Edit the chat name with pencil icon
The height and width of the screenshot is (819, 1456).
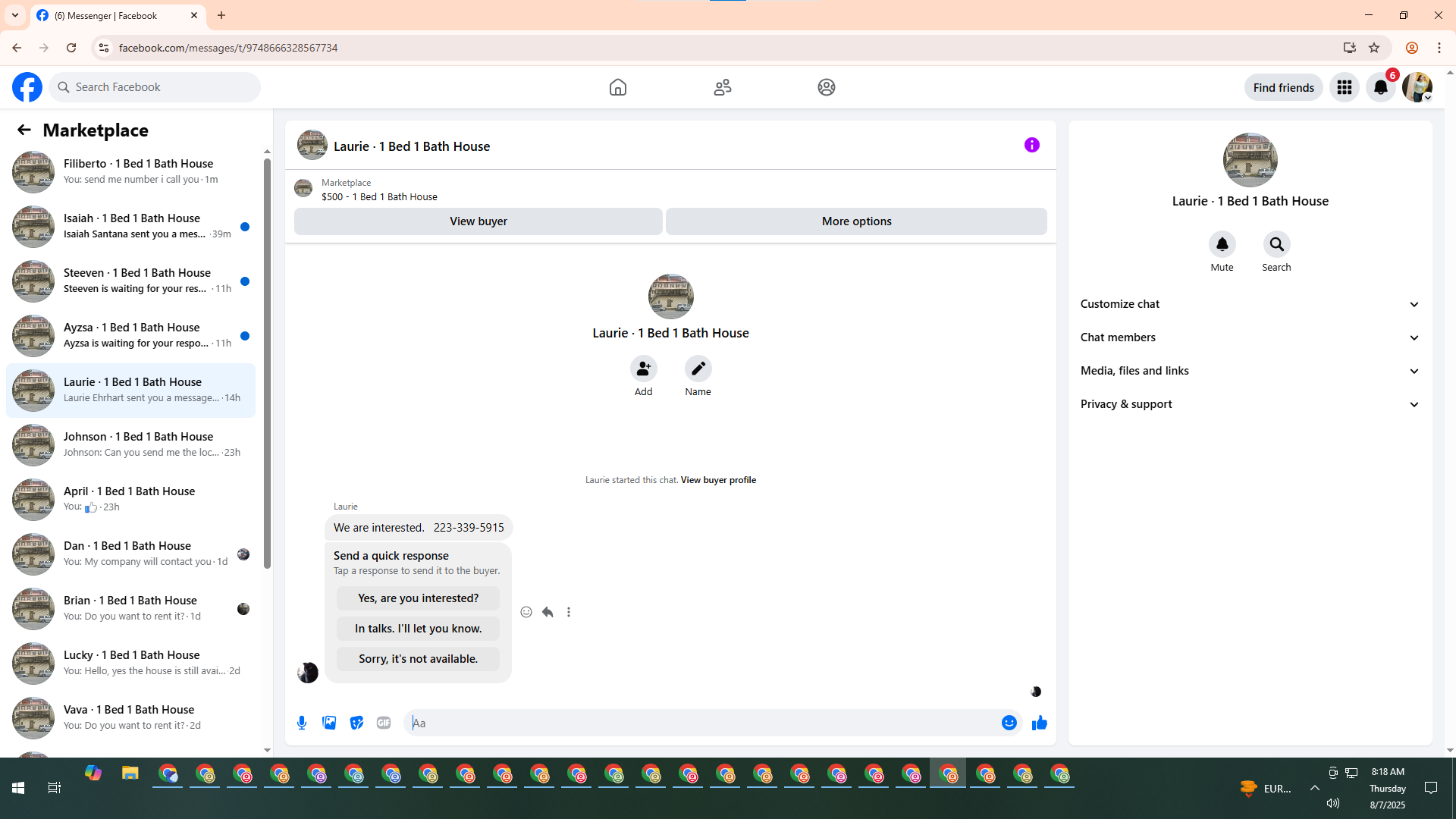click(698, 369)
